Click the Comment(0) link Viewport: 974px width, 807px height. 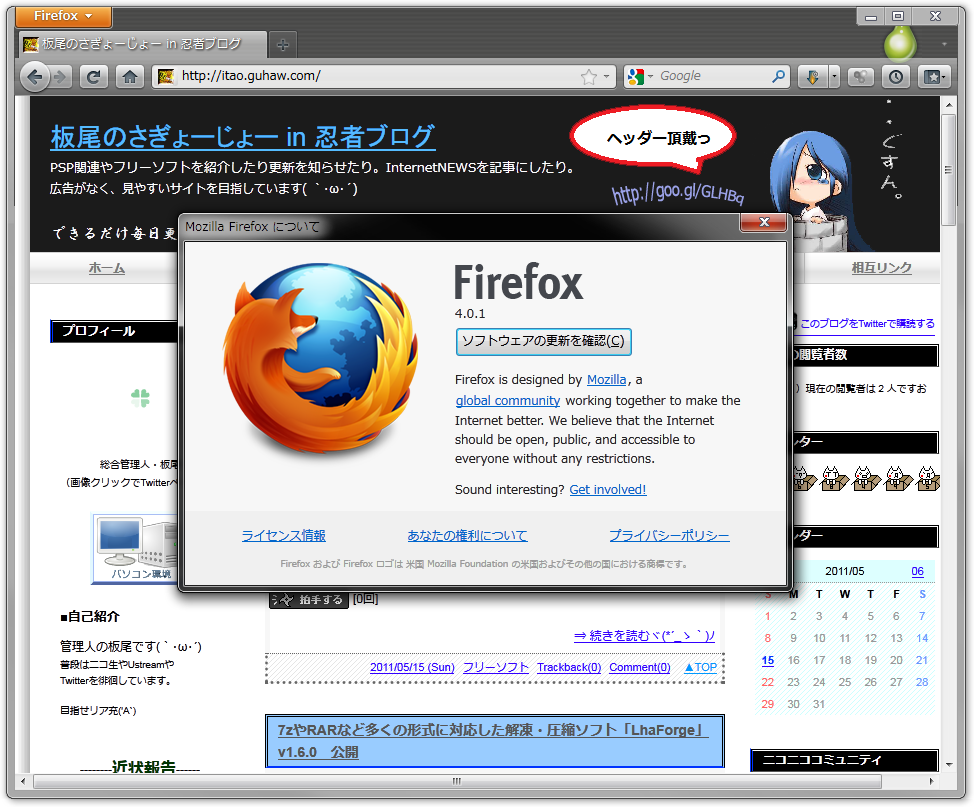[x=640, y=667]
